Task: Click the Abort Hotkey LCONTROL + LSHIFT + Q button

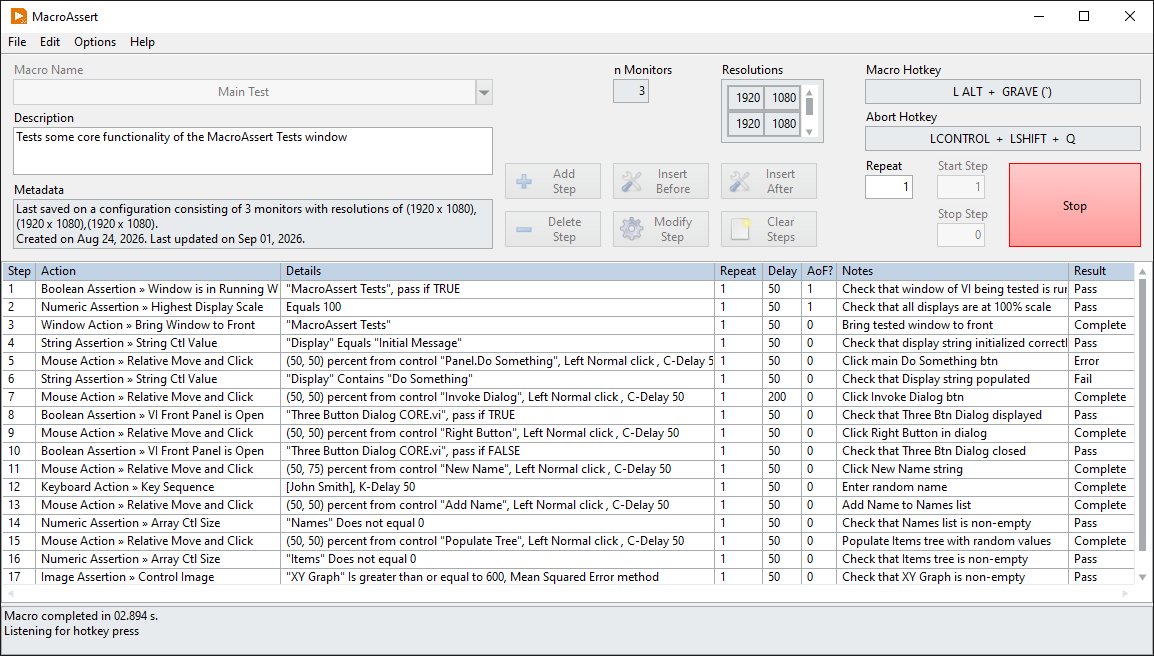Action: click(1002, 138)
